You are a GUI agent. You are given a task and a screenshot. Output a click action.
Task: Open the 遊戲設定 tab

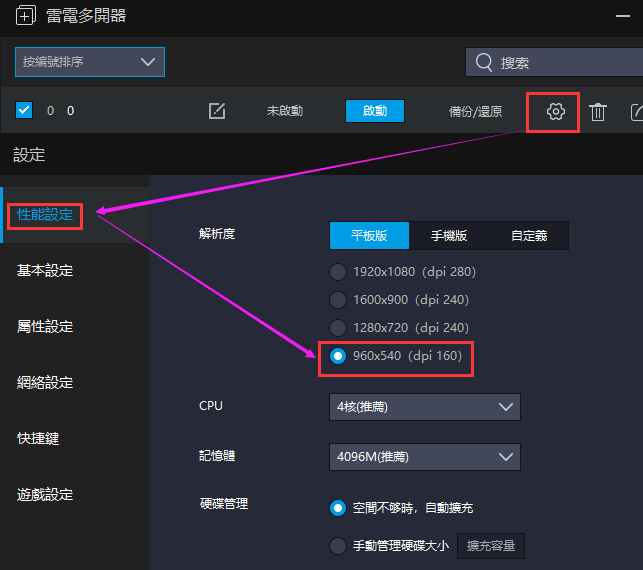pyautogui.click(x=45, y=495)
